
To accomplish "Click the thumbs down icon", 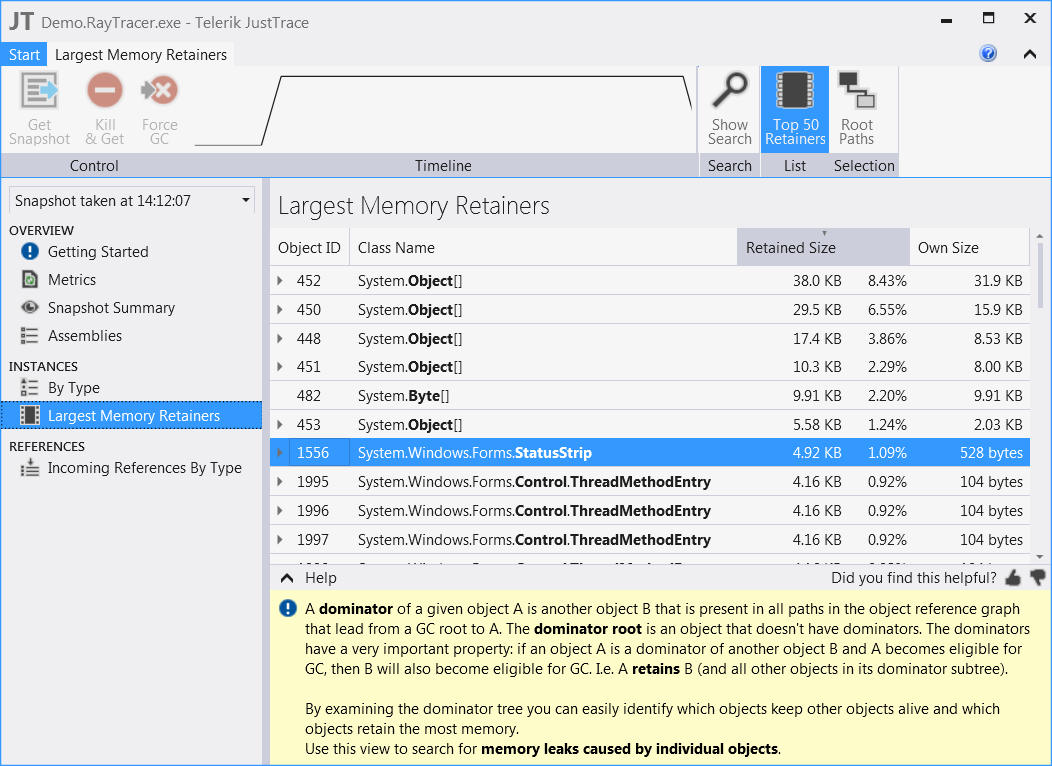I will 1037,578.
